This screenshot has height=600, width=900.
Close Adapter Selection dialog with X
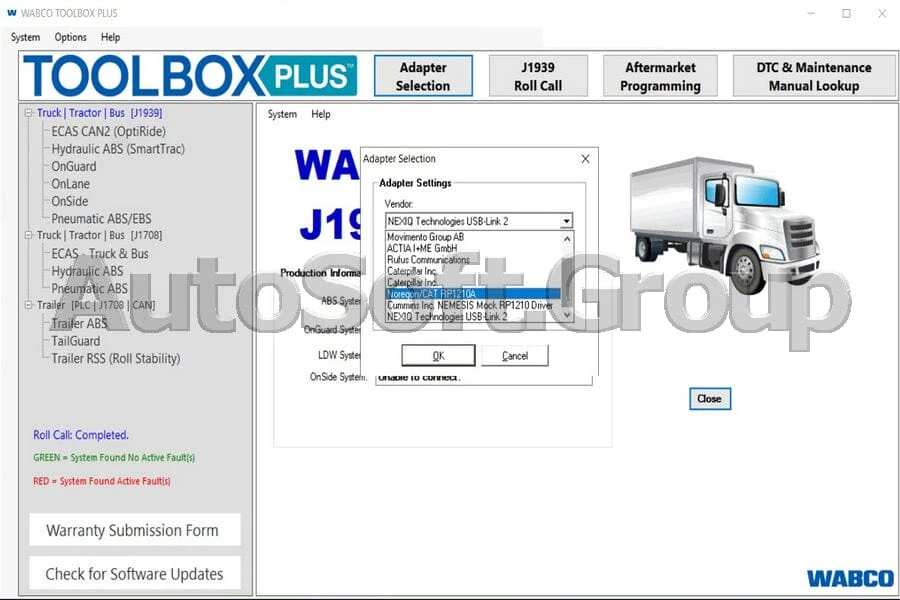(x=585, y=158)
